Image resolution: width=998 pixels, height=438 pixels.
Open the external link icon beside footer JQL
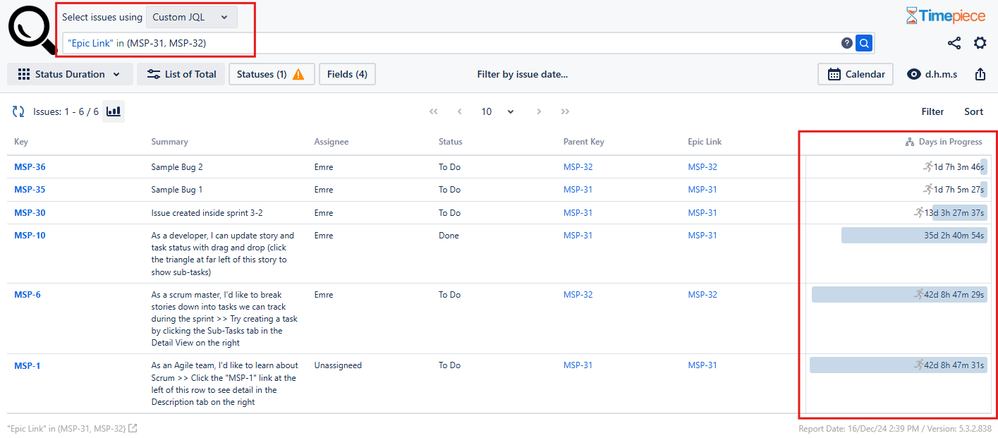[x=132, y=428]
